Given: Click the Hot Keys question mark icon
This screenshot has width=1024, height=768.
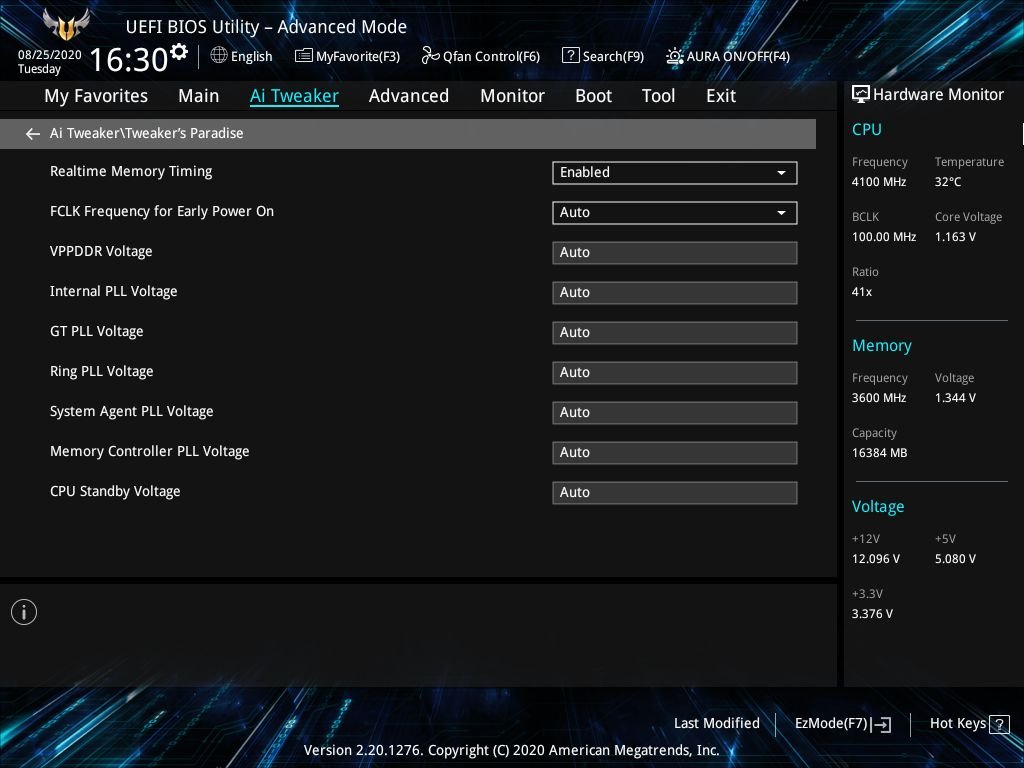Looking at the screenshot, I should (x=999, y=724).
